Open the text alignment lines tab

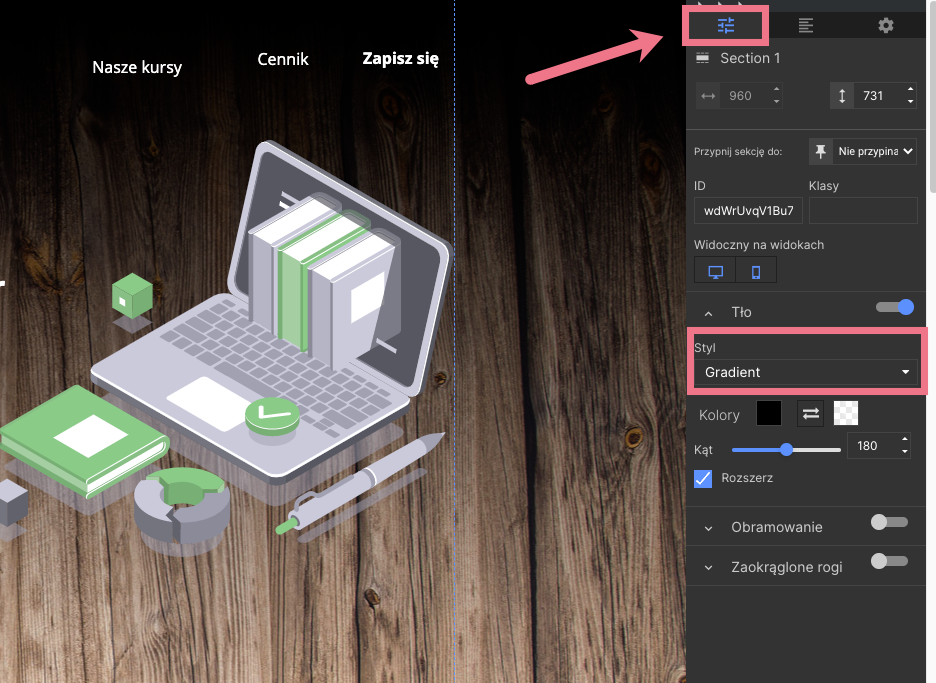pyautogui.click(x=806, y=25)
